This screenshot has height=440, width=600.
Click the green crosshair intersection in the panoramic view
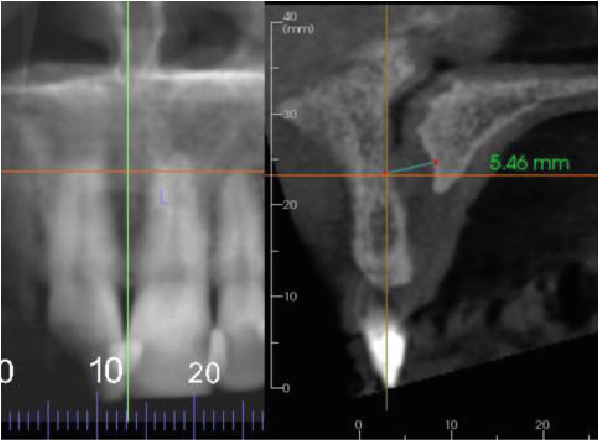[x=127, y=171]
